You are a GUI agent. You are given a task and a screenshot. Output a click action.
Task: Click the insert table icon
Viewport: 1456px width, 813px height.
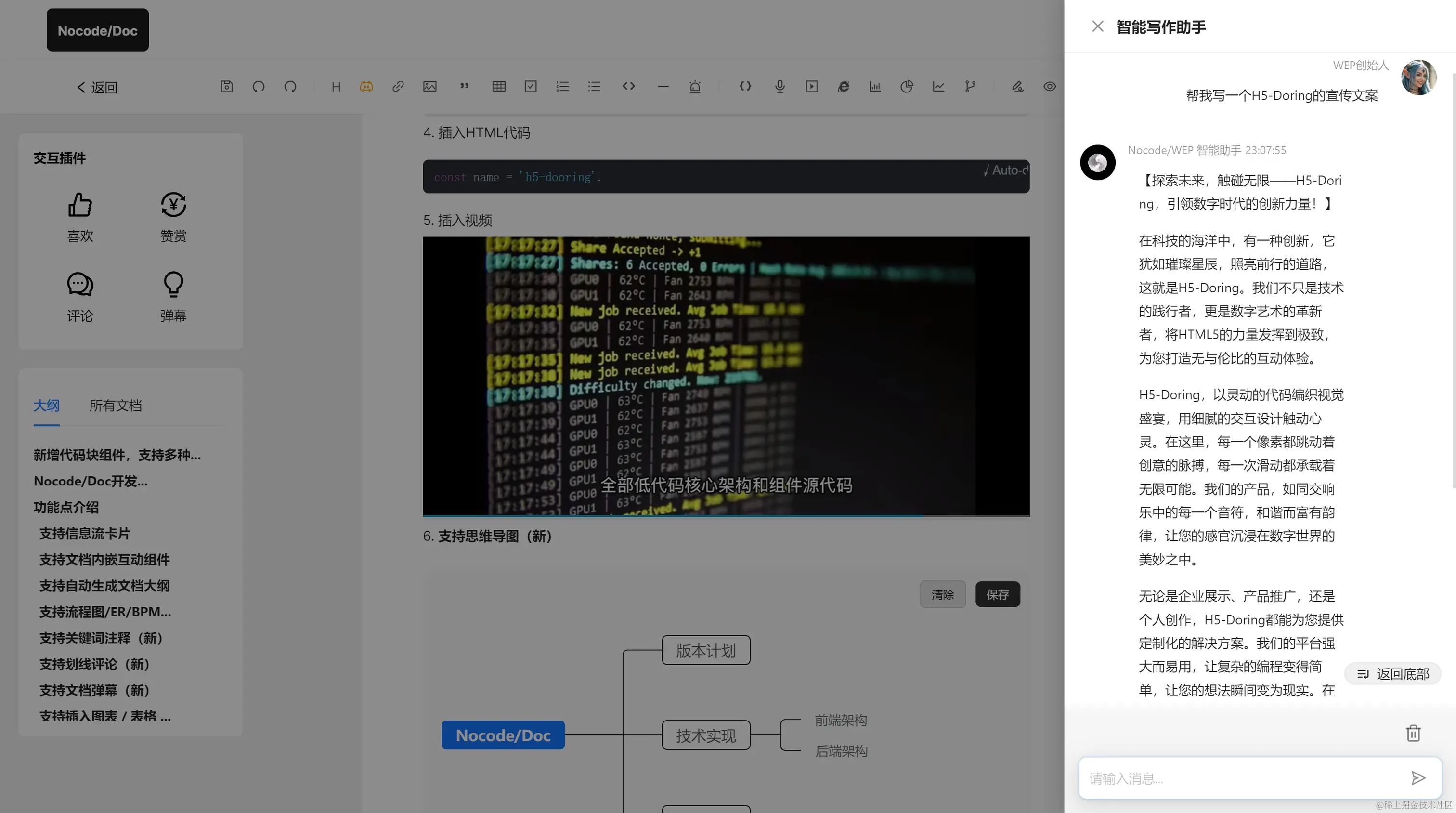point(498,87)
